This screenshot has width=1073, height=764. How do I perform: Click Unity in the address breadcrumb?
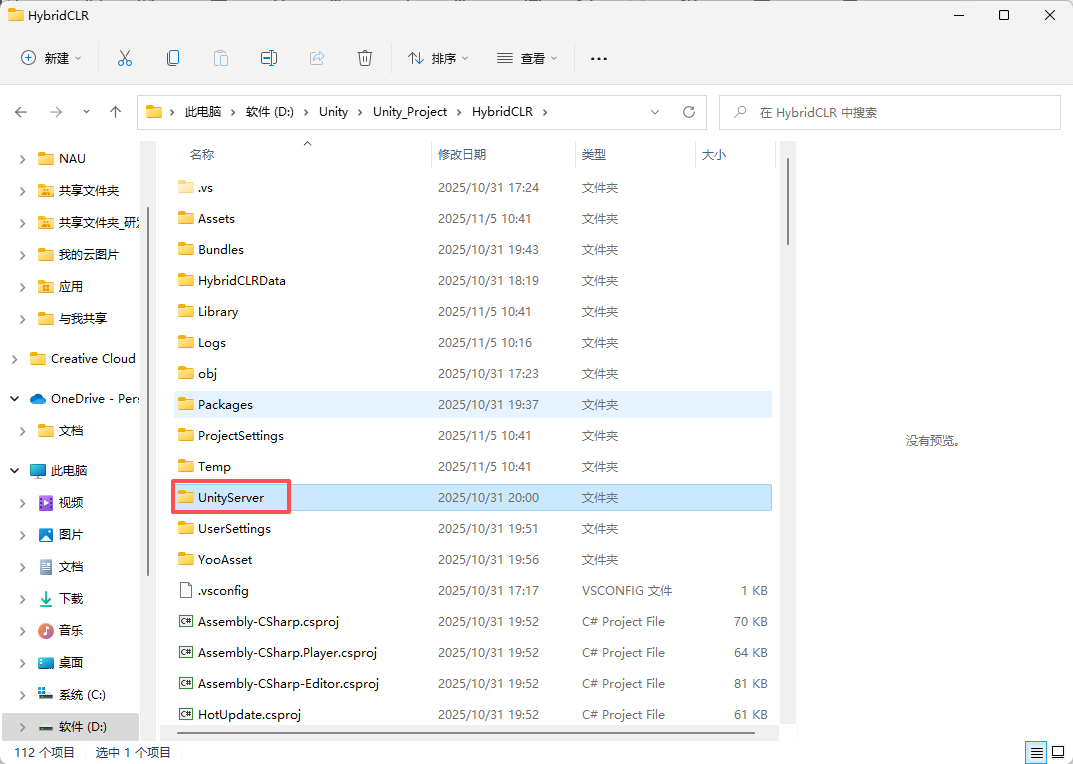pos(333,112)
